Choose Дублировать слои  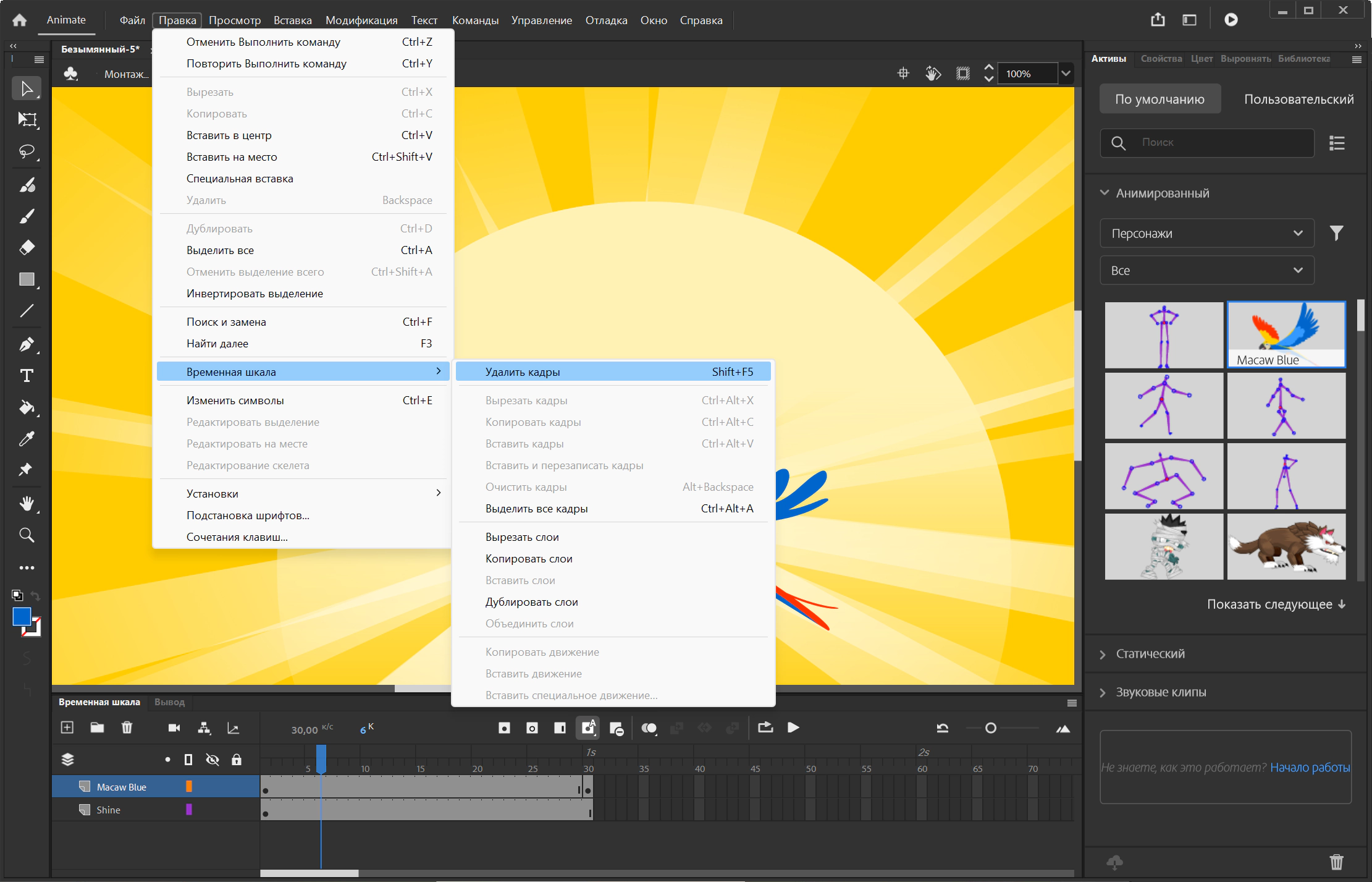(613, 601)
